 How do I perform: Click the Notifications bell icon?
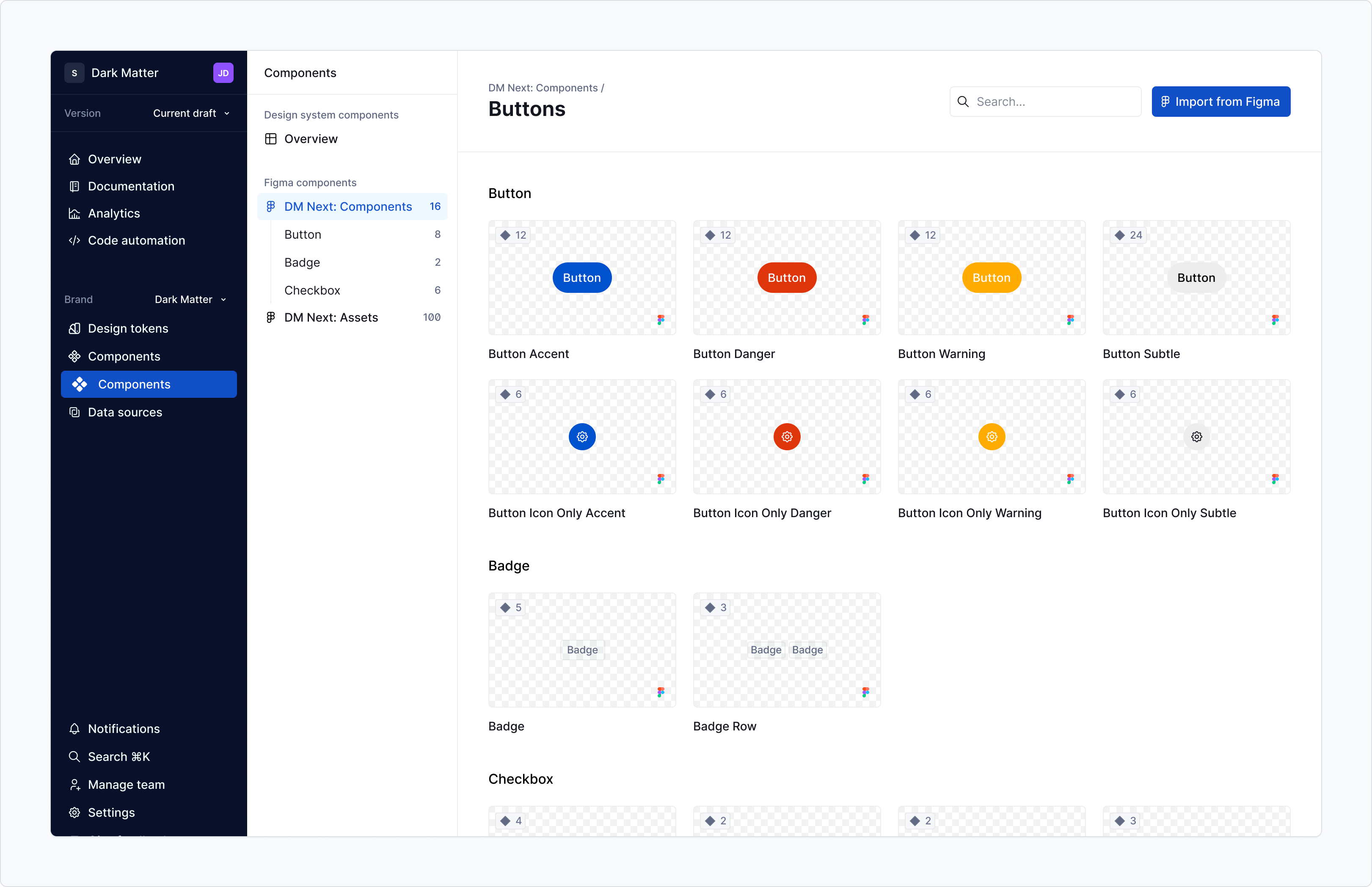pos(75,729)
